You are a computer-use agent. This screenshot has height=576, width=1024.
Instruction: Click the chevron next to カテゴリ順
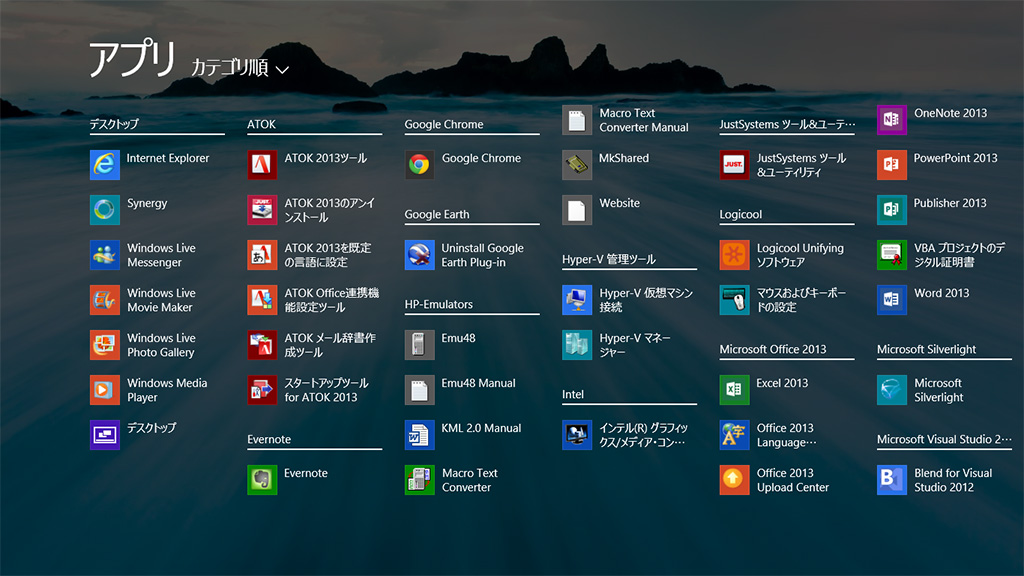coord(282,70)
